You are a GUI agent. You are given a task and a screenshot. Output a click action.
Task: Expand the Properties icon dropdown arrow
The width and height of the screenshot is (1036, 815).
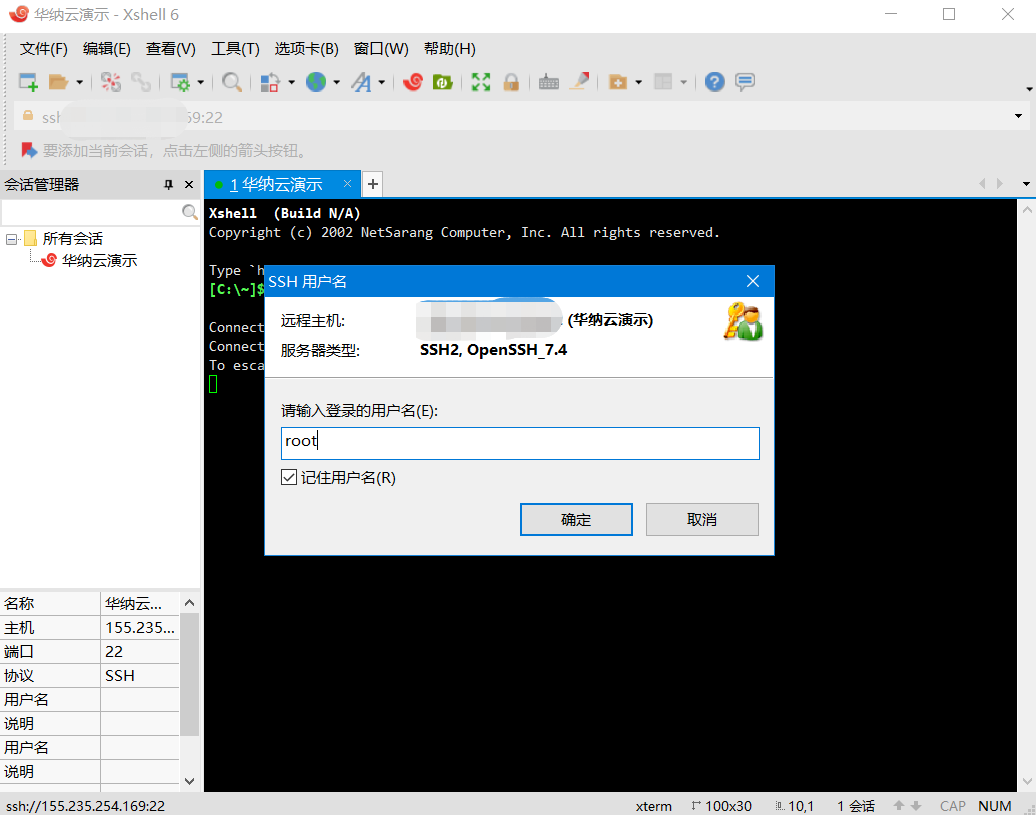coord(200,83)
